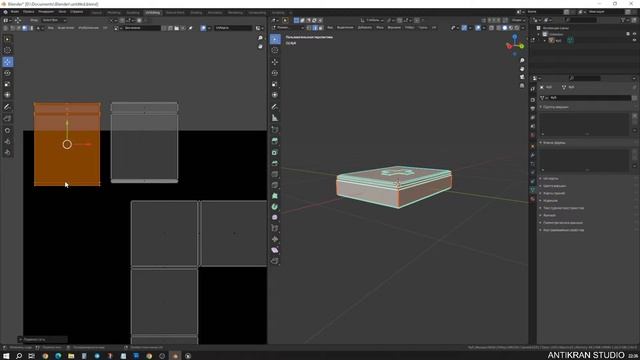The width and height of the screenshot is (640, 360).
Task: Select the Shrink/Fatten tool in 3D viewport
Action: 275,239
